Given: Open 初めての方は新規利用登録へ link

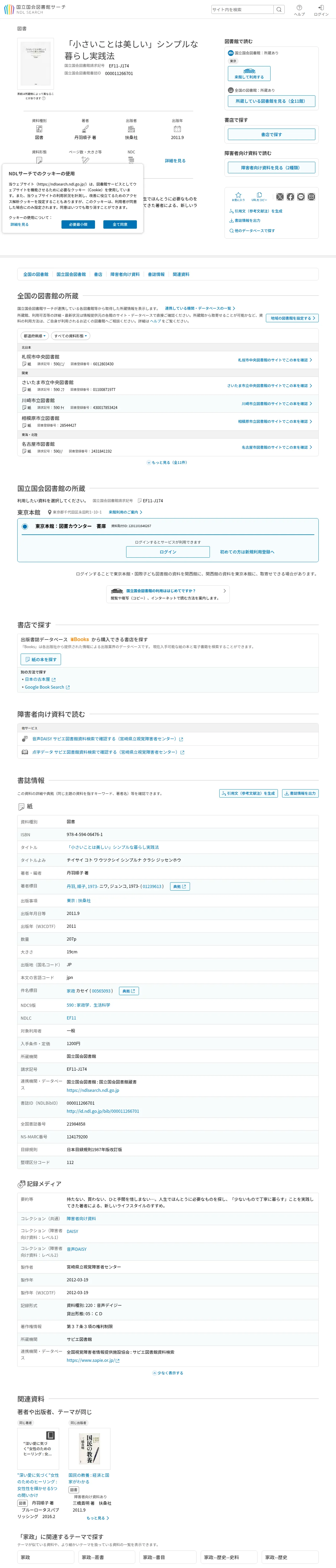Looking at the screenshot, I should [x=247, y=552].
